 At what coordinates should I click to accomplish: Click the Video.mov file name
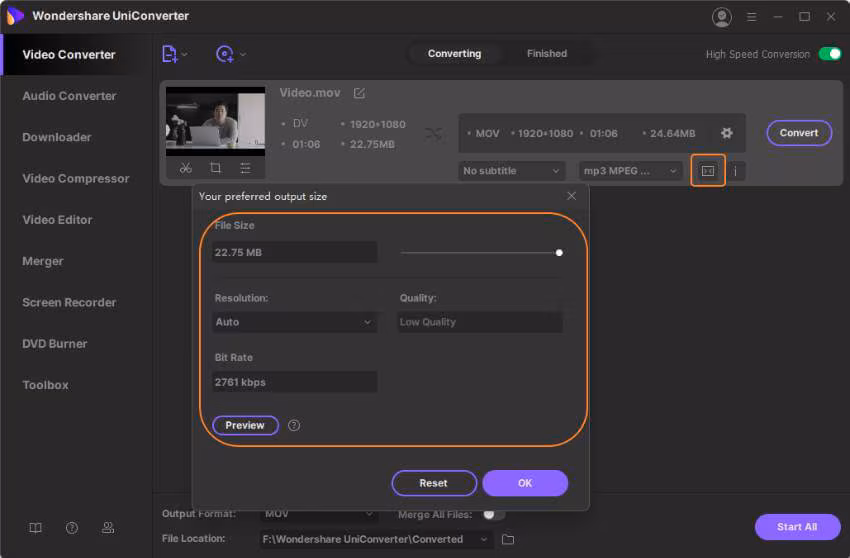click(310, 93)
